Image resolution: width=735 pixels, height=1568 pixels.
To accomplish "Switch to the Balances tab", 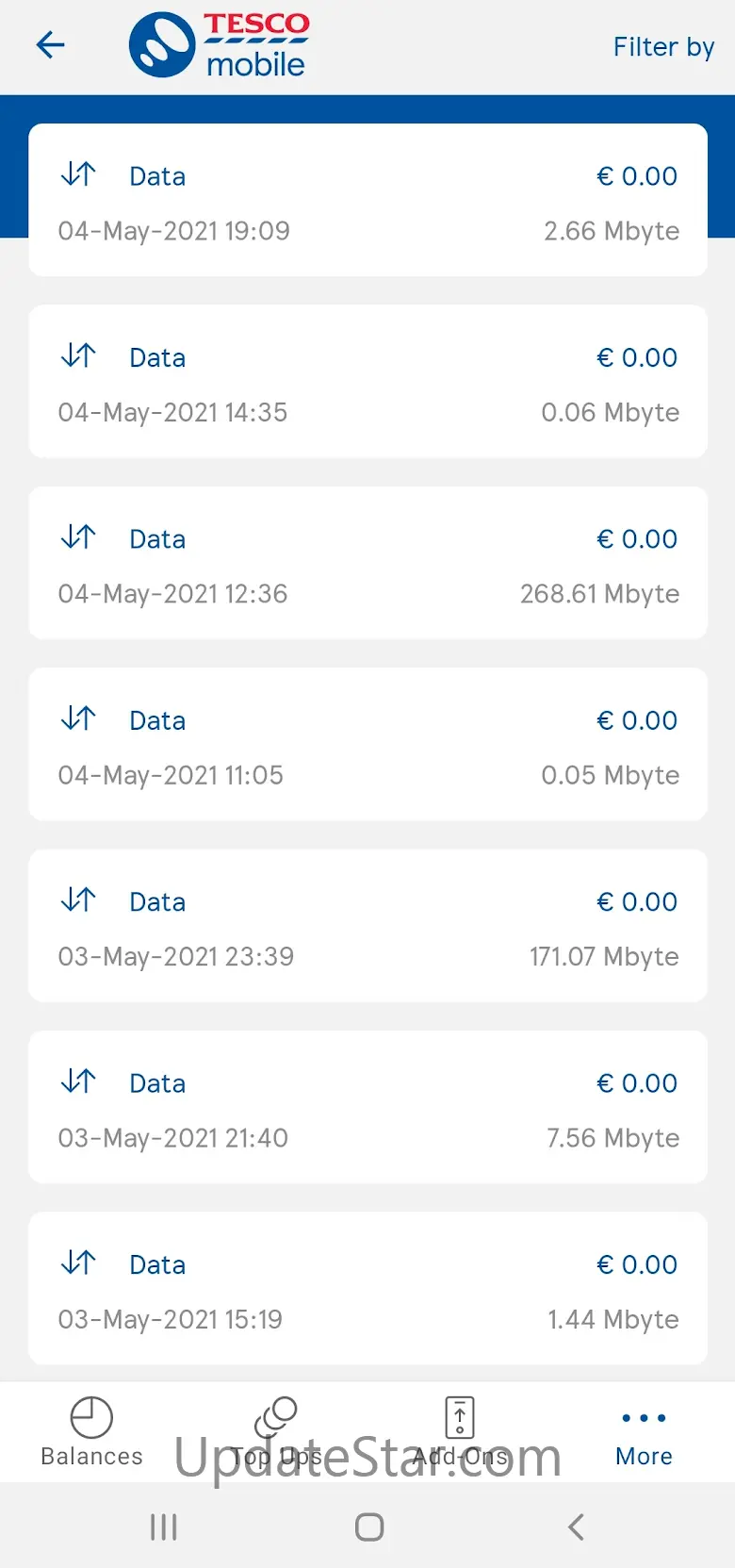I will click(91, 1431).
